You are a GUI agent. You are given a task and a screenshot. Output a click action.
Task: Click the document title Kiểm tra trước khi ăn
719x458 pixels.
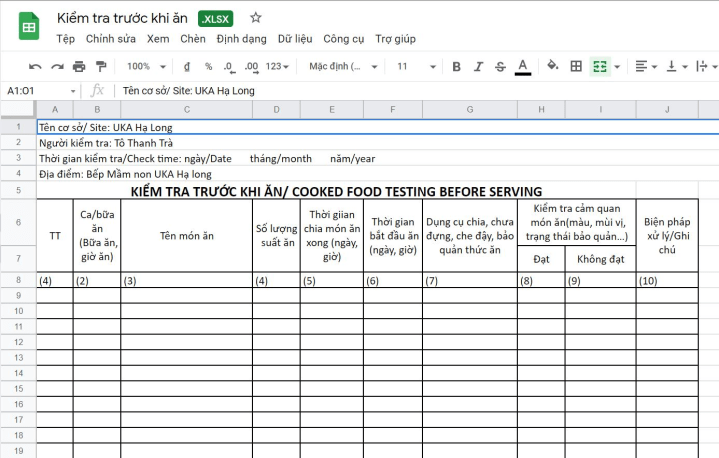click(122, 18)
